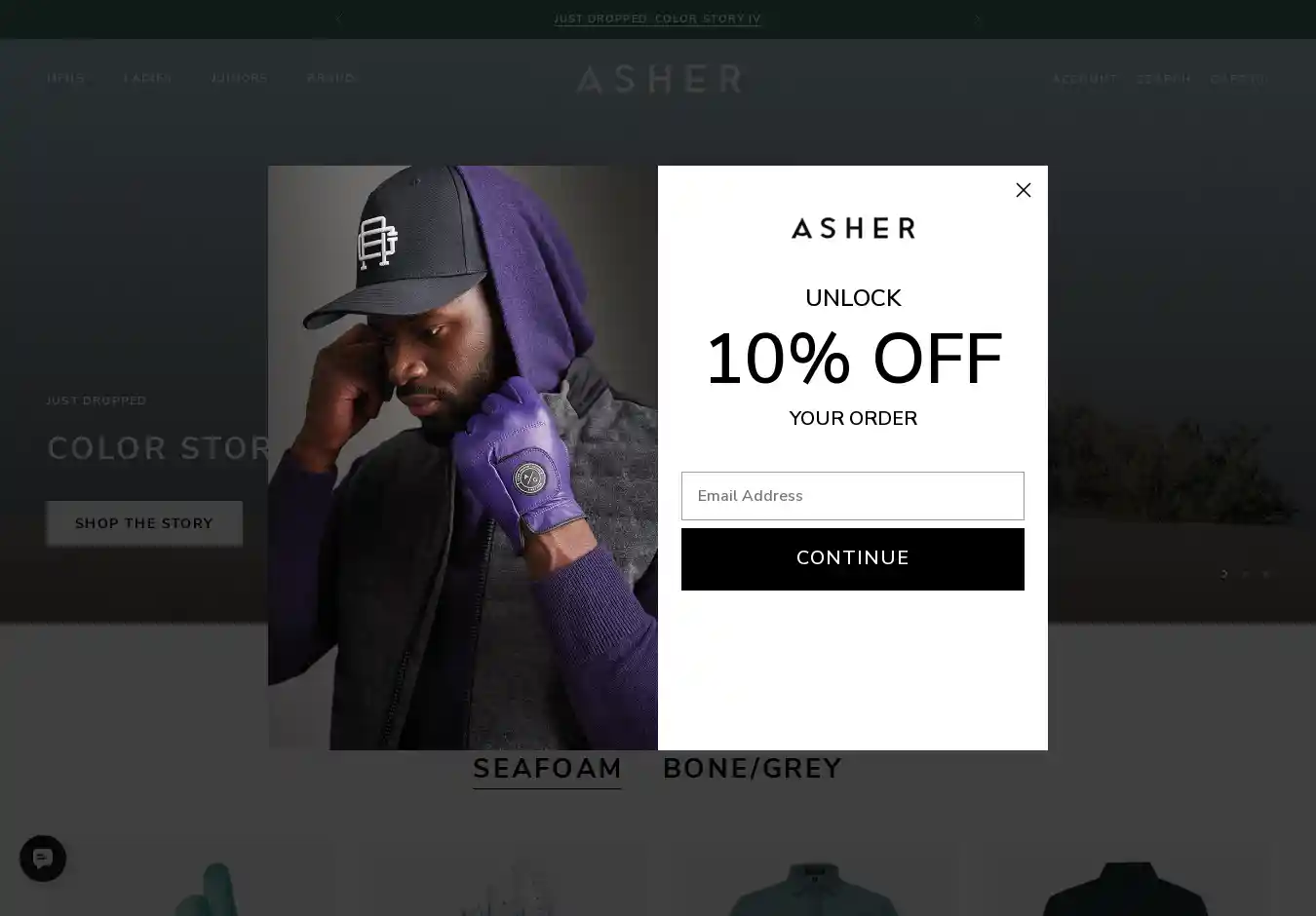Image resolution: width=1316 pixels, height=916 pixels.
Task: Click the man in purple hoodie image
Action: 463,458
